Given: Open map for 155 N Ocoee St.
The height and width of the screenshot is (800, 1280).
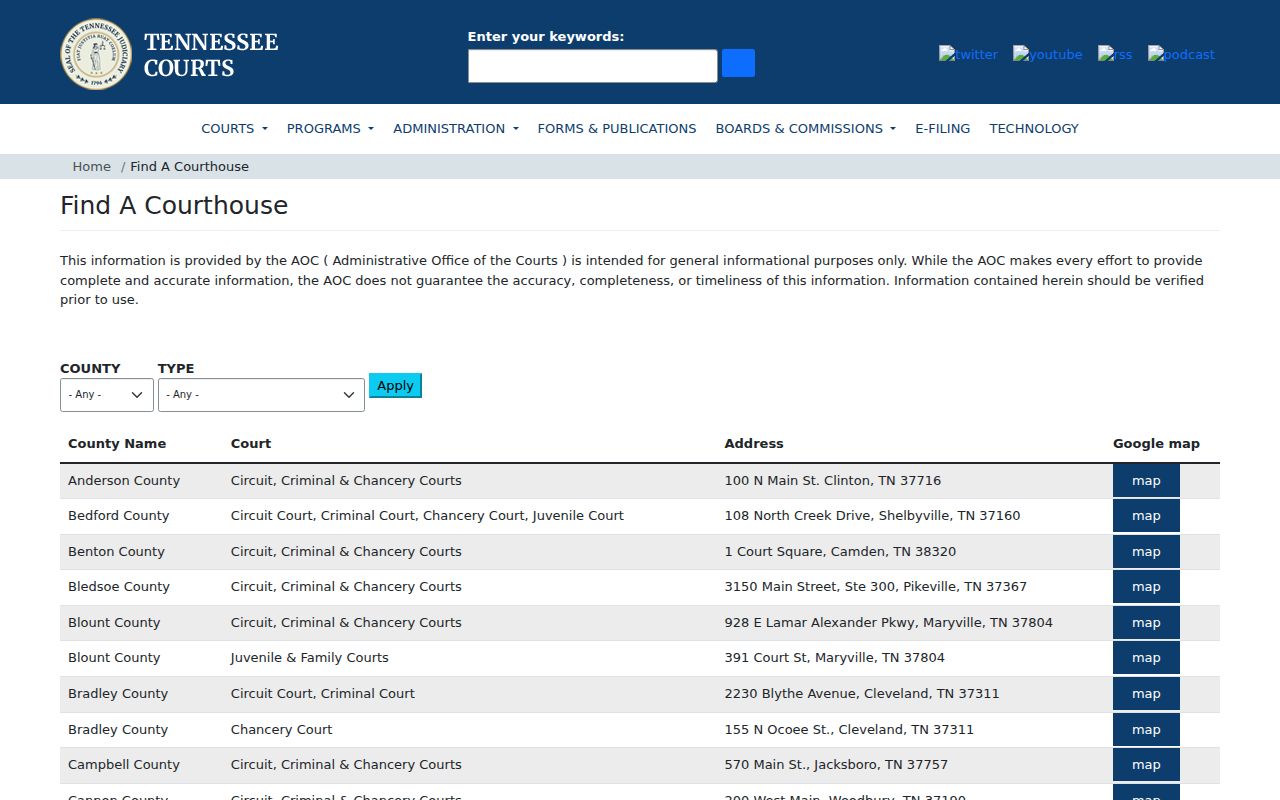Looking at the screenshot, I should 1146,730.
